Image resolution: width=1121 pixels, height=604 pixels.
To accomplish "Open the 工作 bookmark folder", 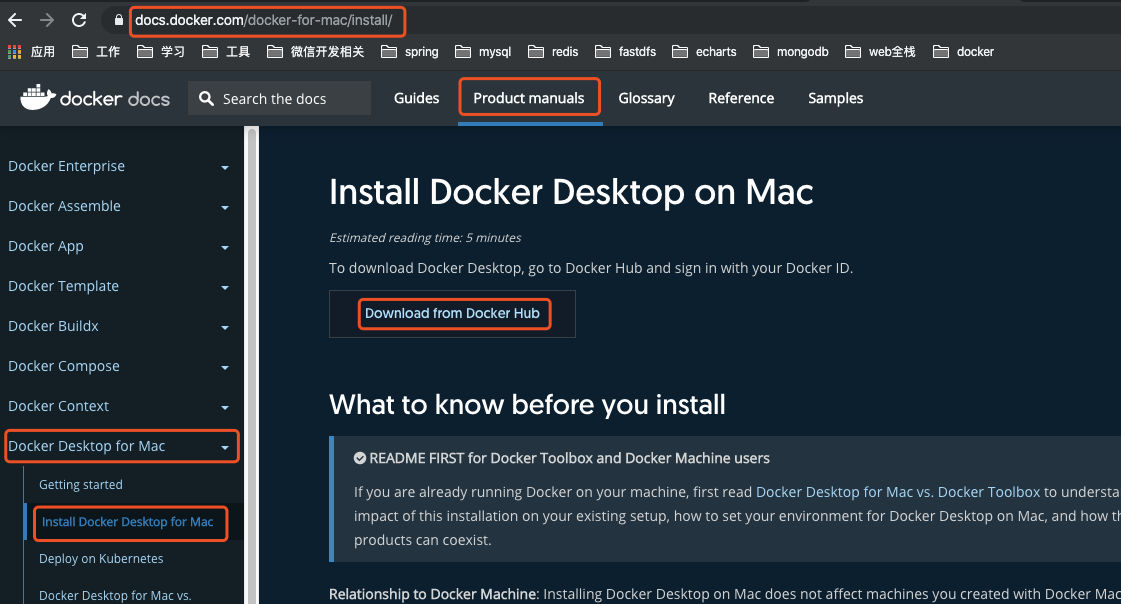I will click(x=96, y=51).
